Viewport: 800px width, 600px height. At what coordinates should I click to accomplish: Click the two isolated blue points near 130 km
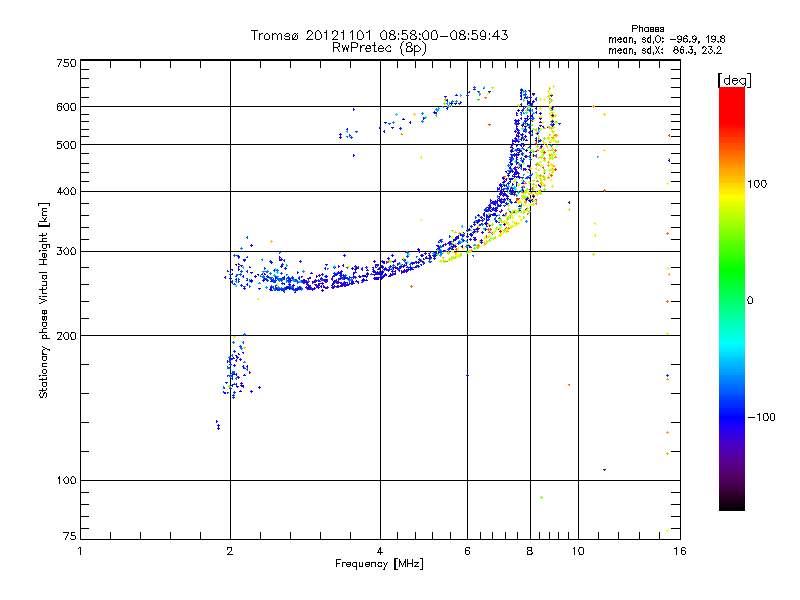[218, 425]
